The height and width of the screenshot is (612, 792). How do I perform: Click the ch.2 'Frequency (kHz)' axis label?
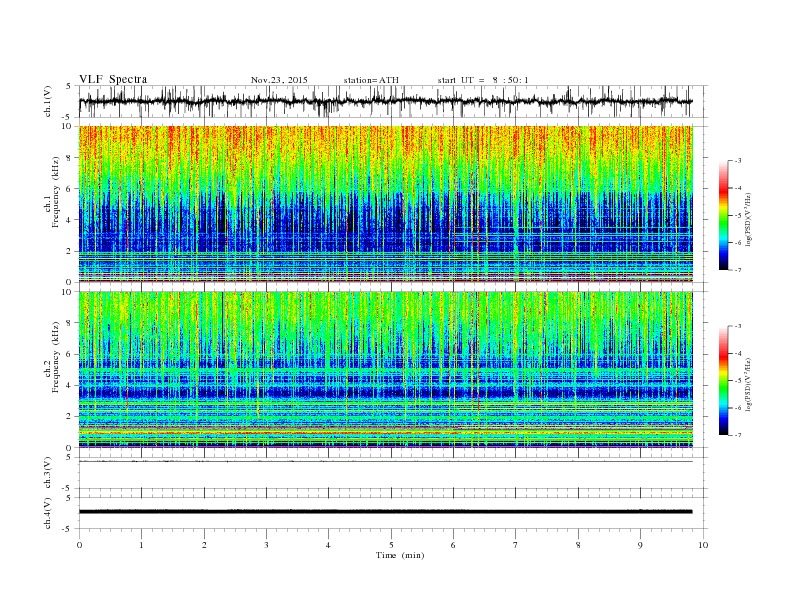56,357
